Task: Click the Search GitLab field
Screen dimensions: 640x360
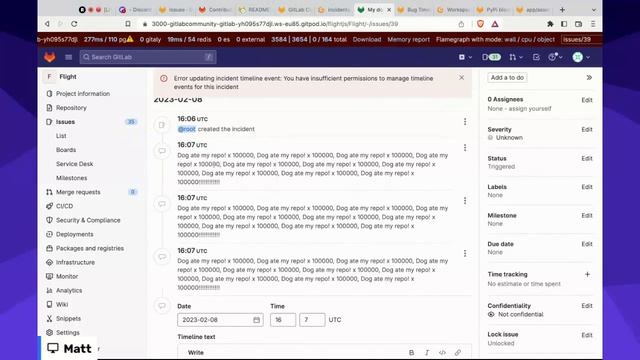Action: click(x=148, y=57)
